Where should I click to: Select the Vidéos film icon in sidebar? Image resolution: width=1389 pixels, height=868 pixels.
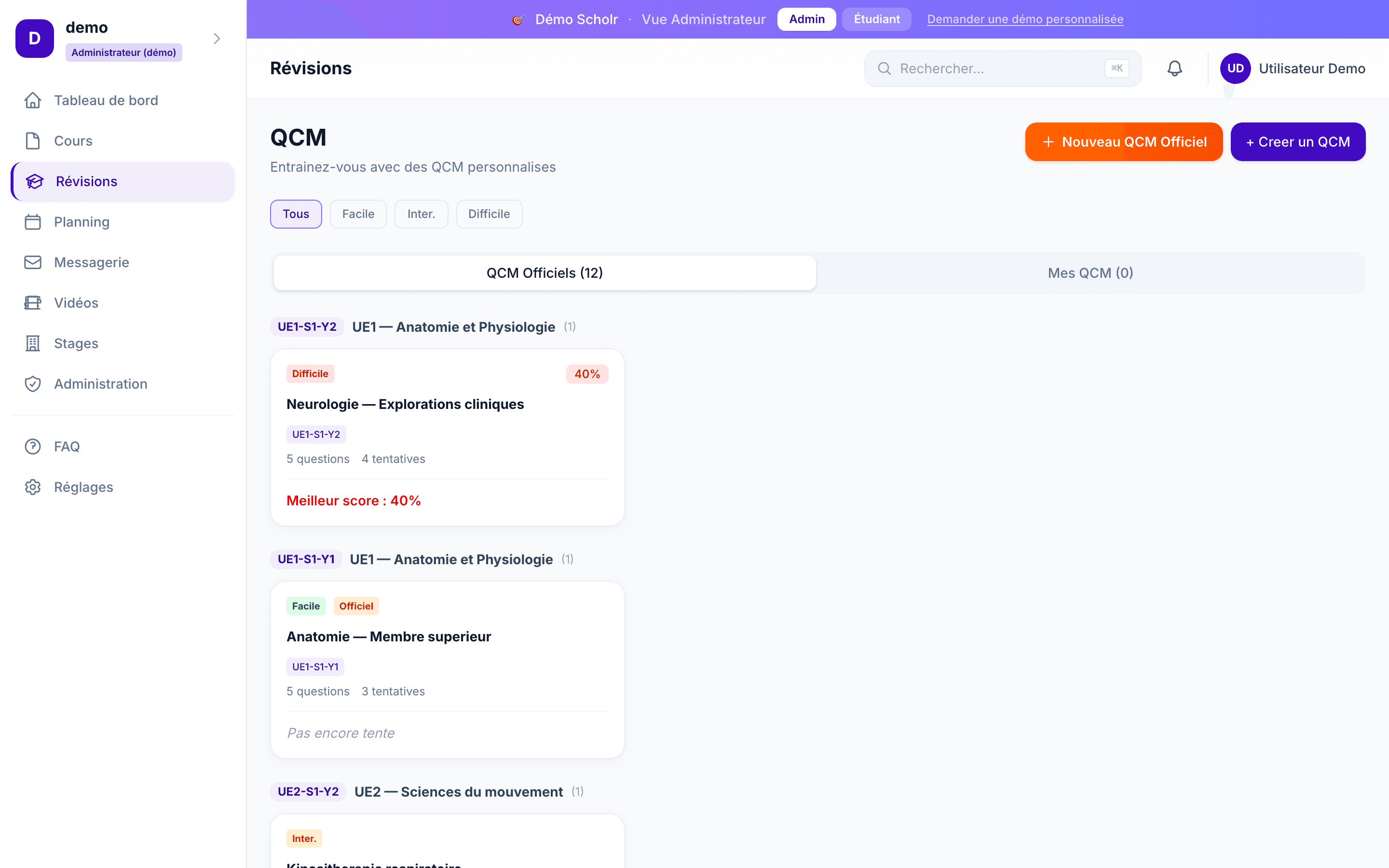(33, 302)
